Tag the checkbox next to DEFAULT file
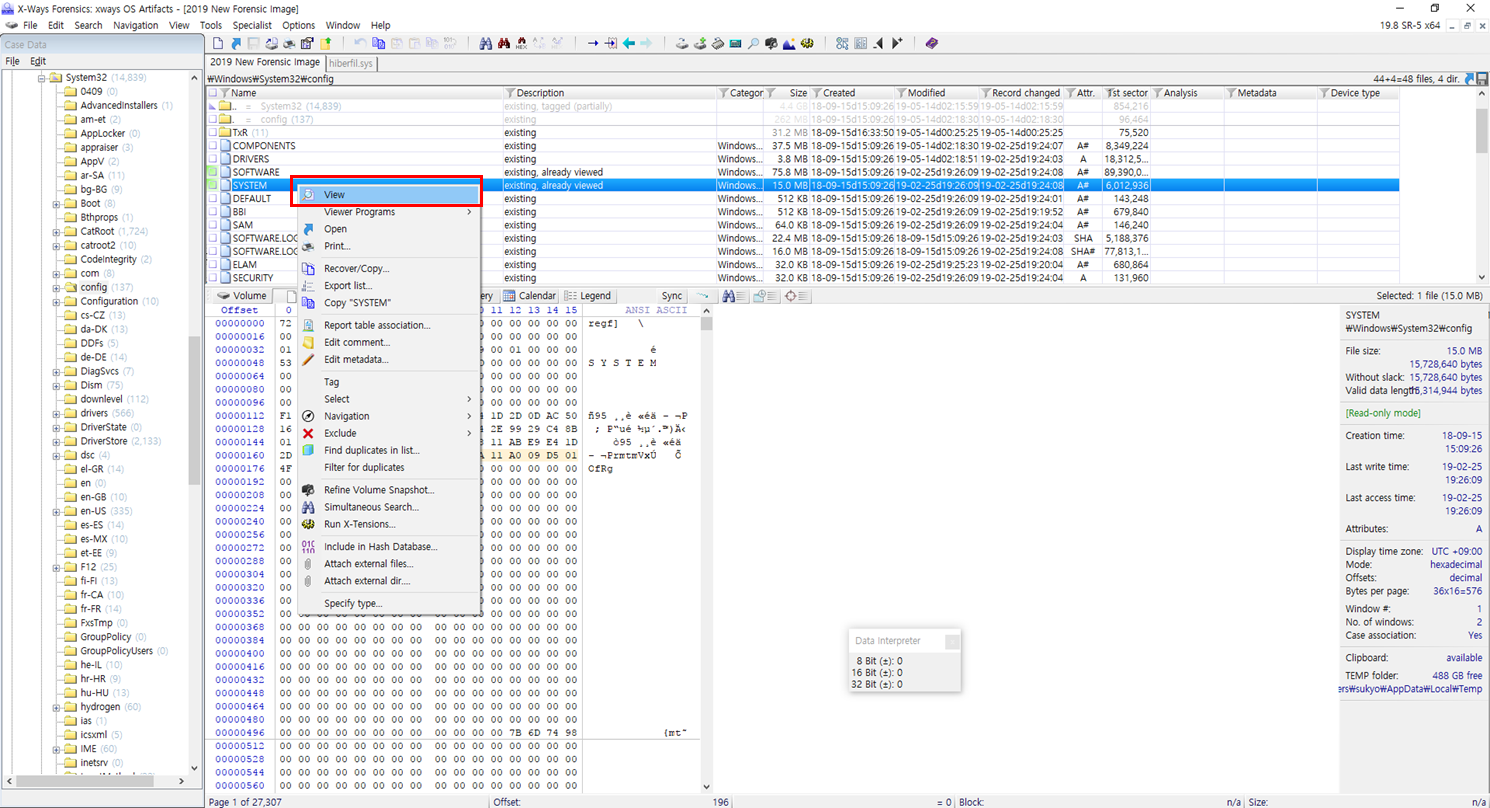 212,198
